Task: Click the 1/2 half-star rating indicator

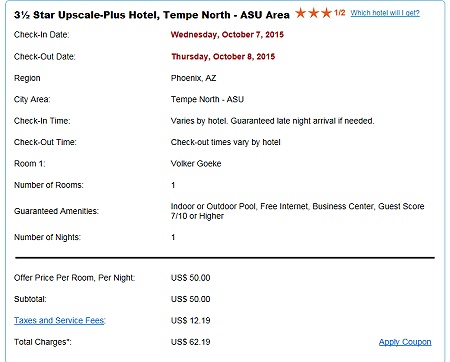Action: tap(340, 13)
